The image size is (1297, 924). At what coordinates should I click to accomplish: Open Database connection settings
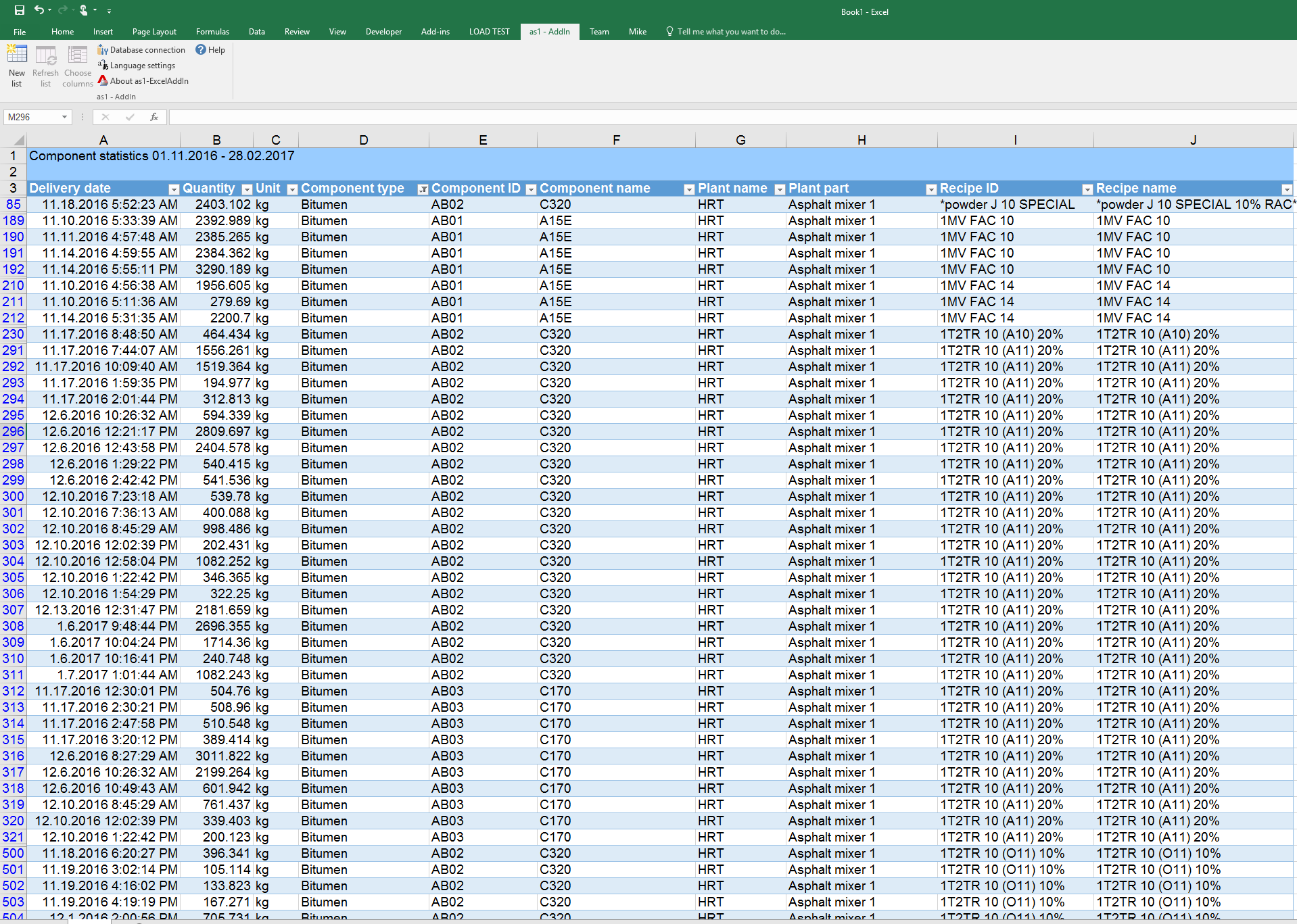[141, 50]
